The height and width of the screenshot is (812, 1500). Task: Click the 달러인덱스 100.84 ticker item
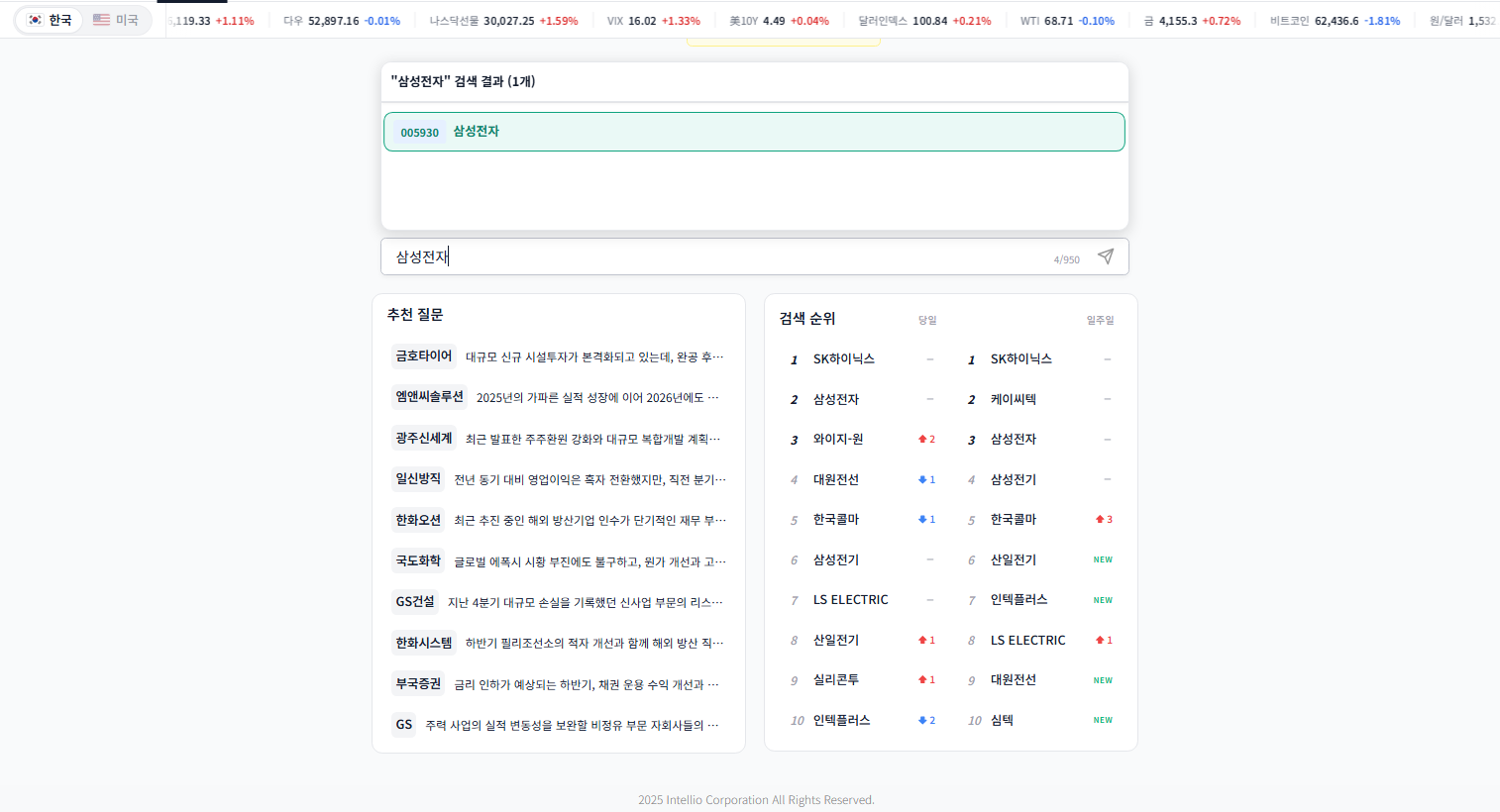924,21
